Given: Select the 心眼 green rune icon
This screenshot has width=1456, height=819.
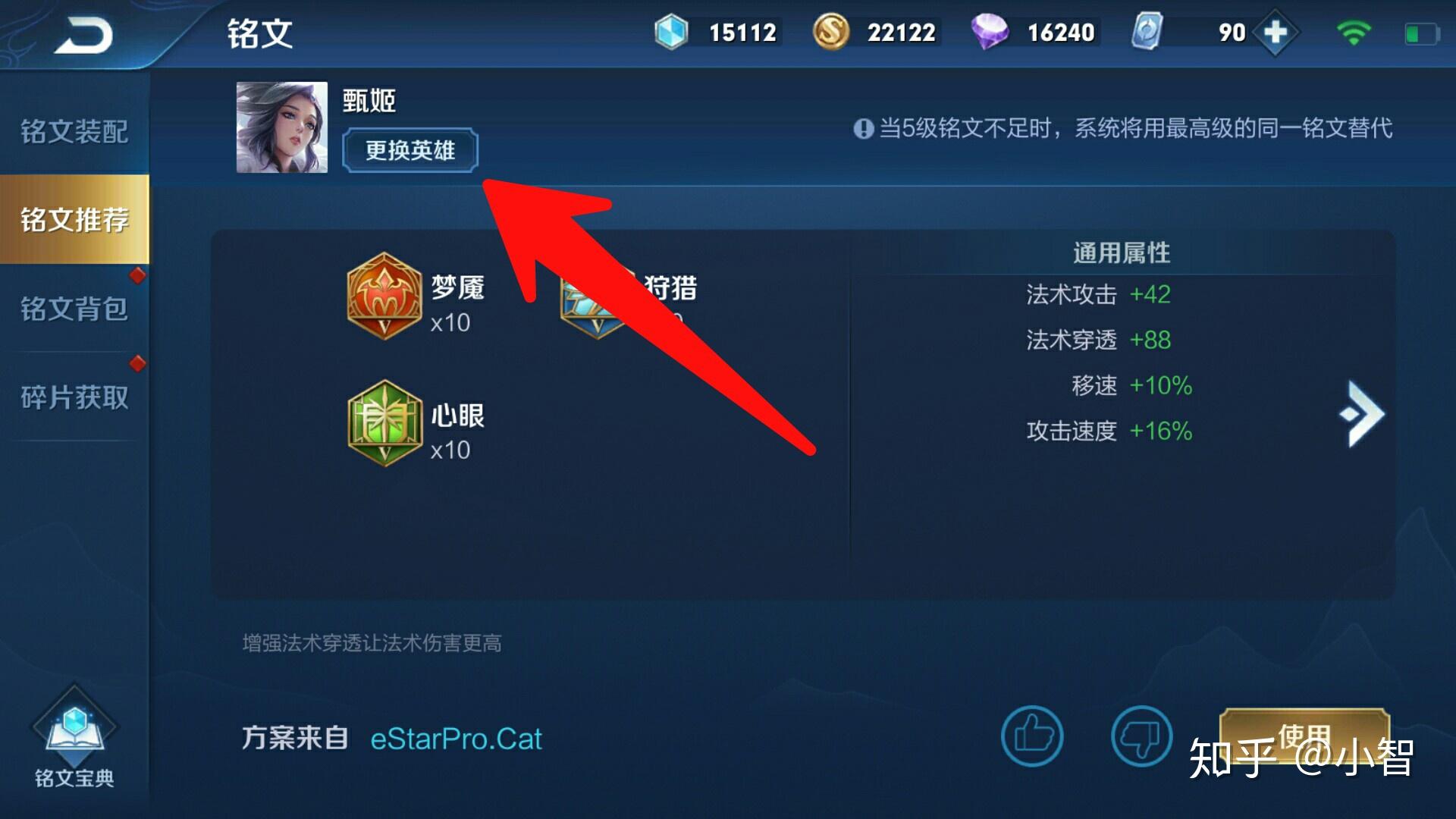Looking at the screenshot, I should [x=384, y=423].
